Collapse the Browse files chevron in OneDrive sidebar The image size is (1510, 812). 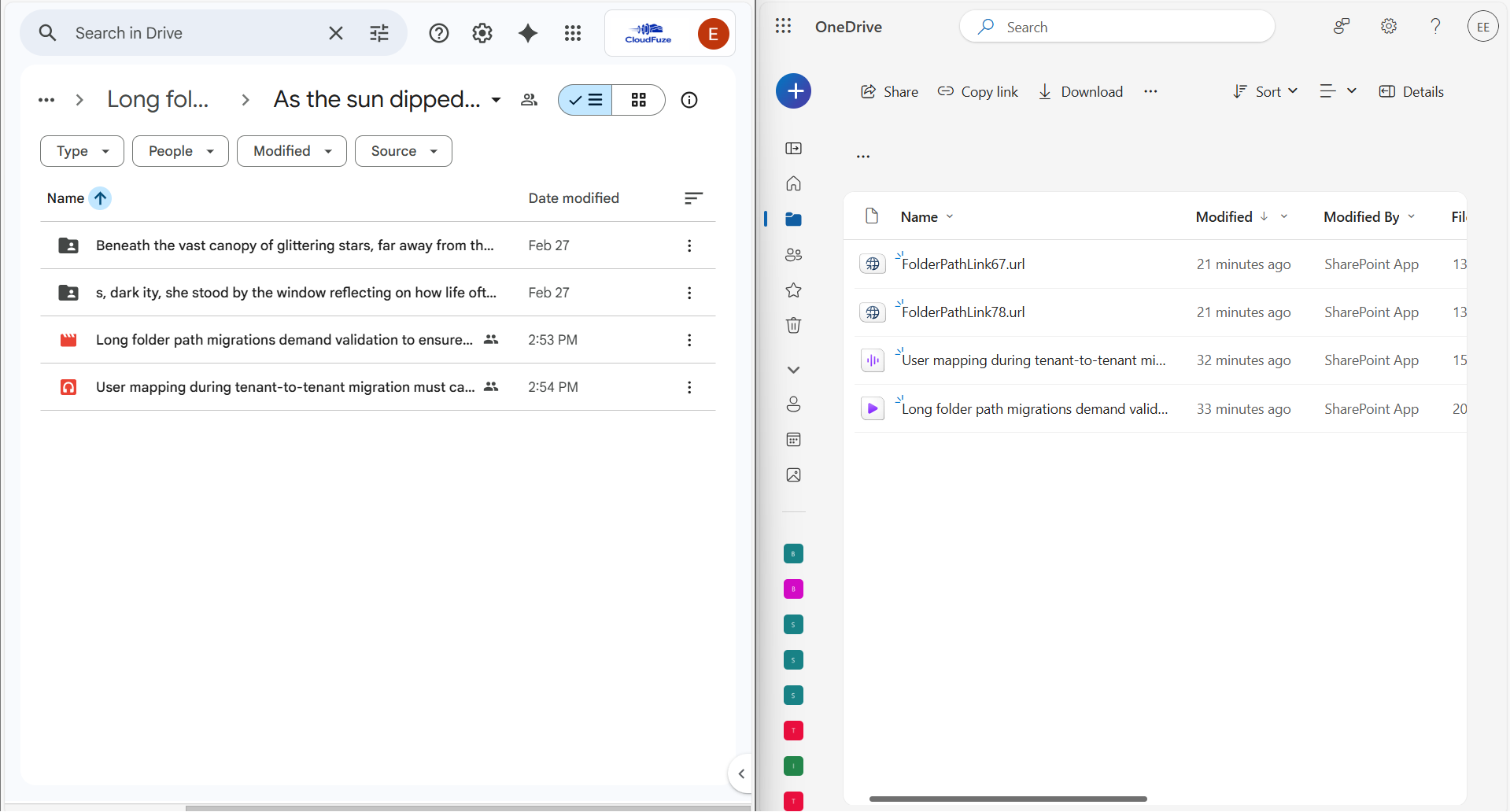pyautogui.click(x=793, y=369)
